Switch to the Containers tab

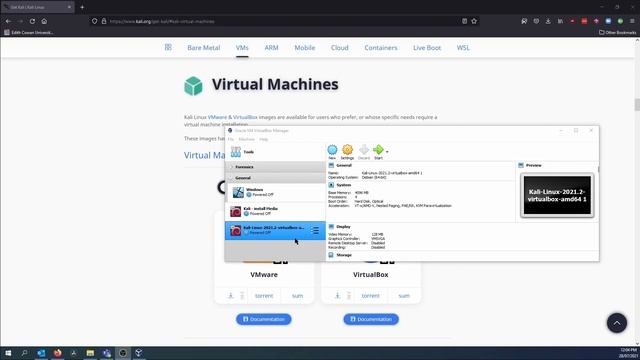381,48
